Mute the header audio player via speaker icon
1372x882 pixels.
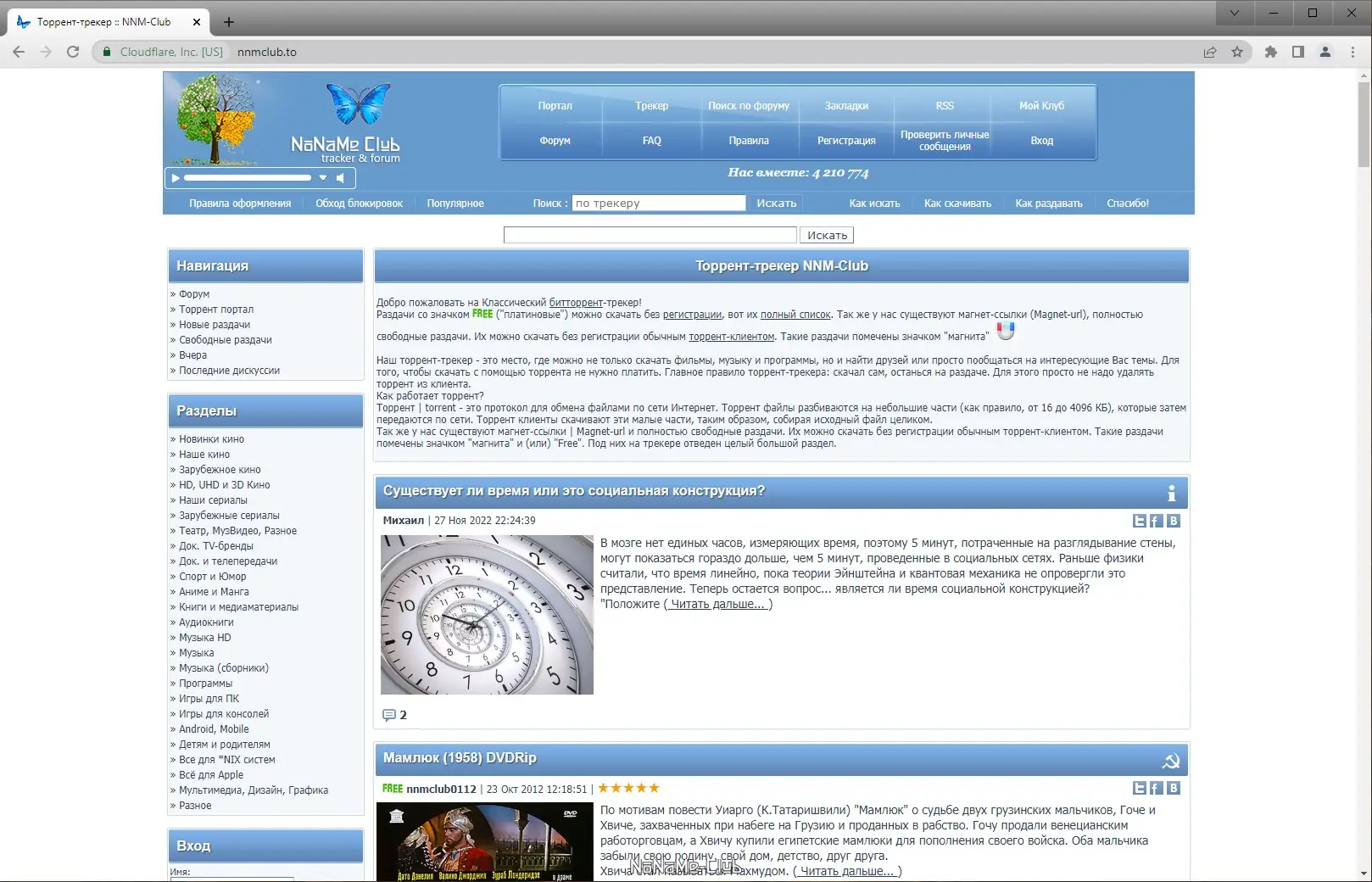(340, 178)
